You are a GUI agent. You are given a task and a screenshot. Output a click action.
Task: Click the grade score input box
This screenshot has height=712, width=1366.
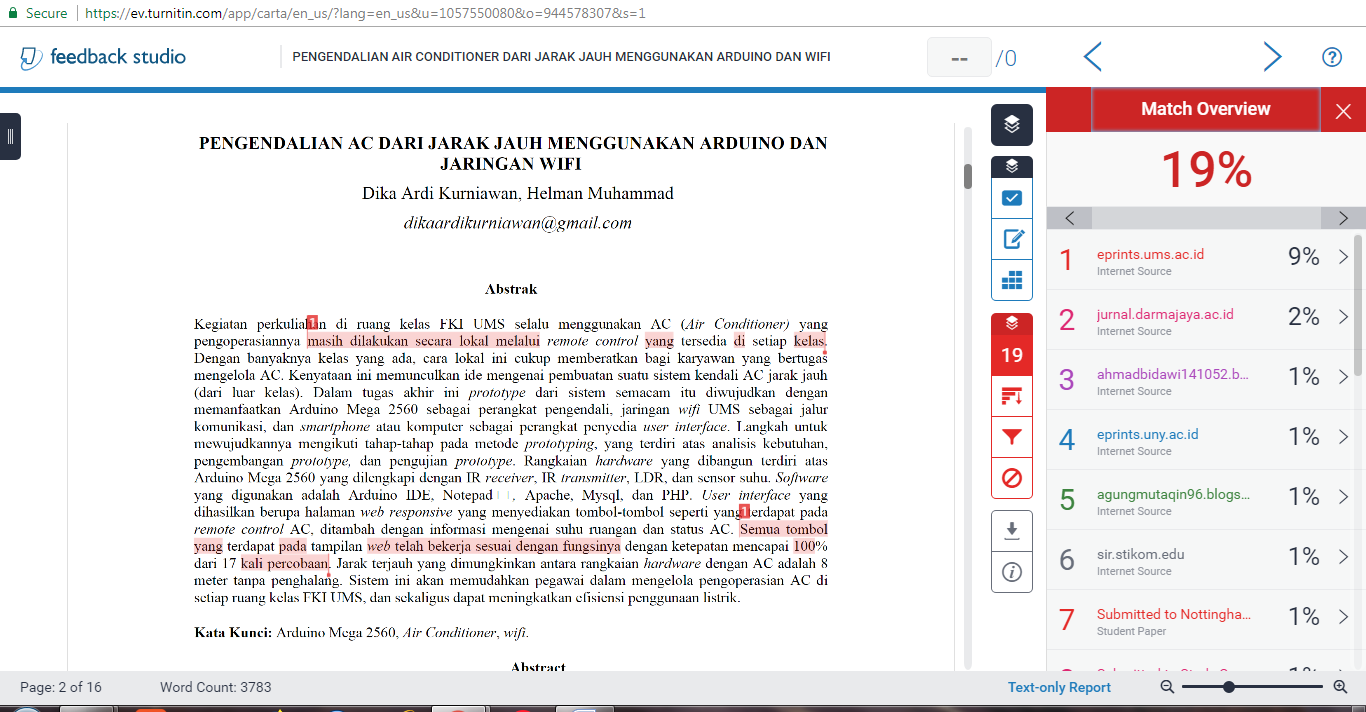point(959,58)
